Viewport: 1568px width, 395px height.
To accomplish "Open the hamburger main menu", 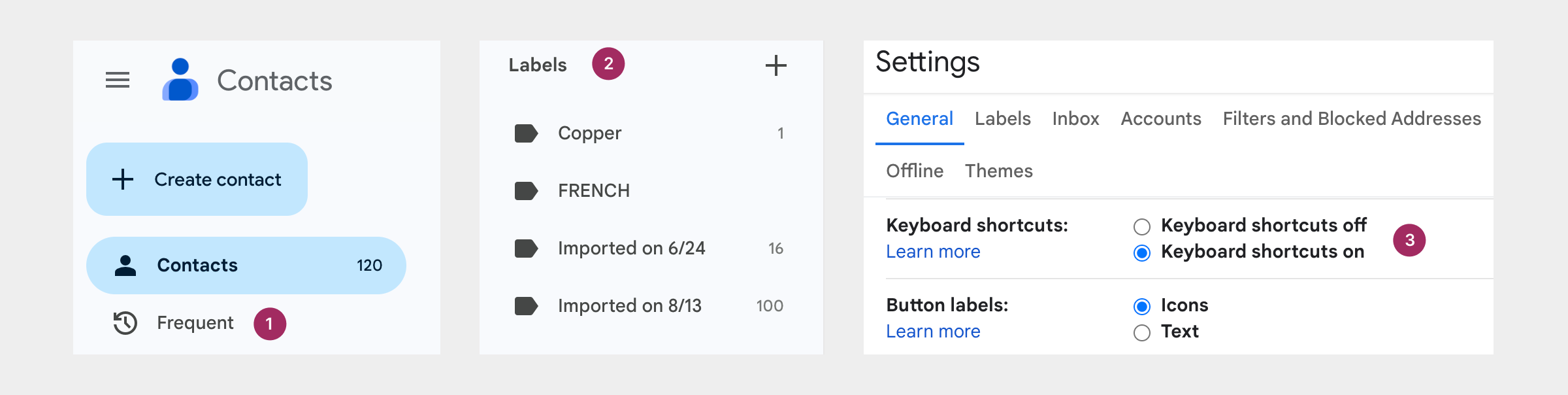I will 118,80.
